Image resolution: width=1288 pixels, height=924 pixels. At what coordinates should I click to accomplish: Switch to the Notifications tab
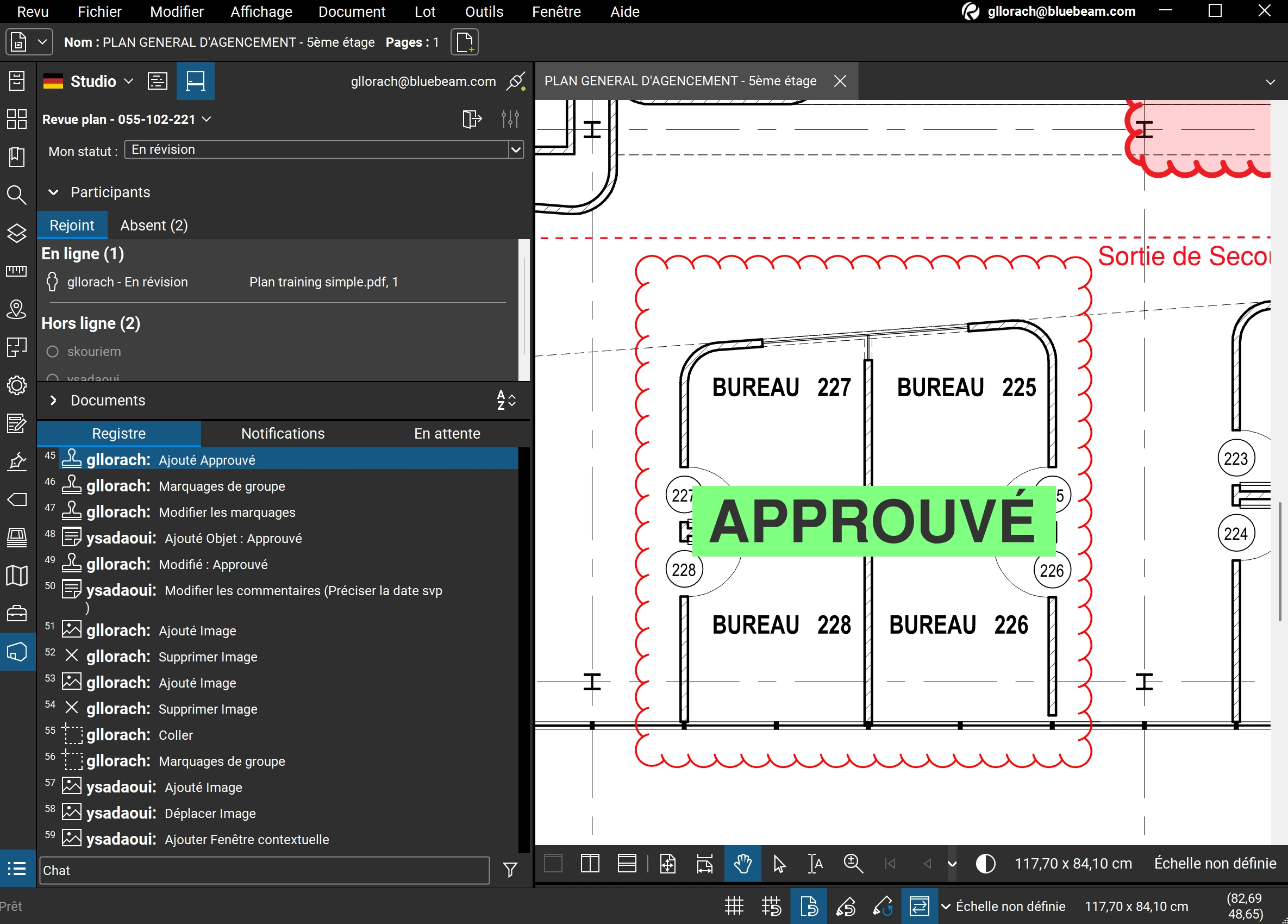click(x=283, y=433)
